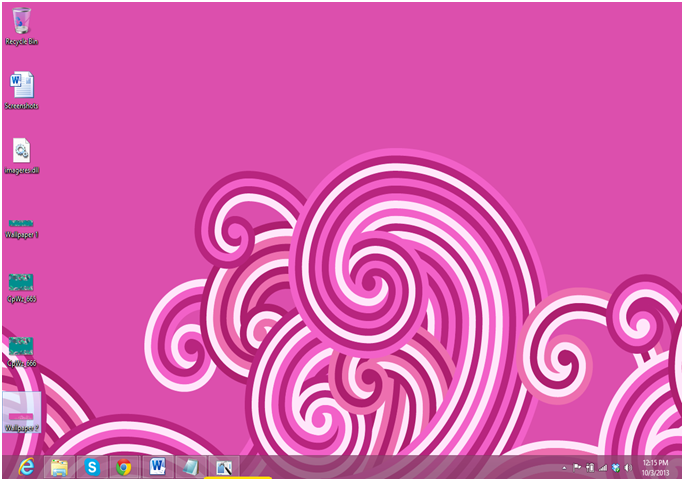The image size is (685, 480).
Task: Select the highlighted Wallpaper 2 desktop file
Action: (21, 410)
